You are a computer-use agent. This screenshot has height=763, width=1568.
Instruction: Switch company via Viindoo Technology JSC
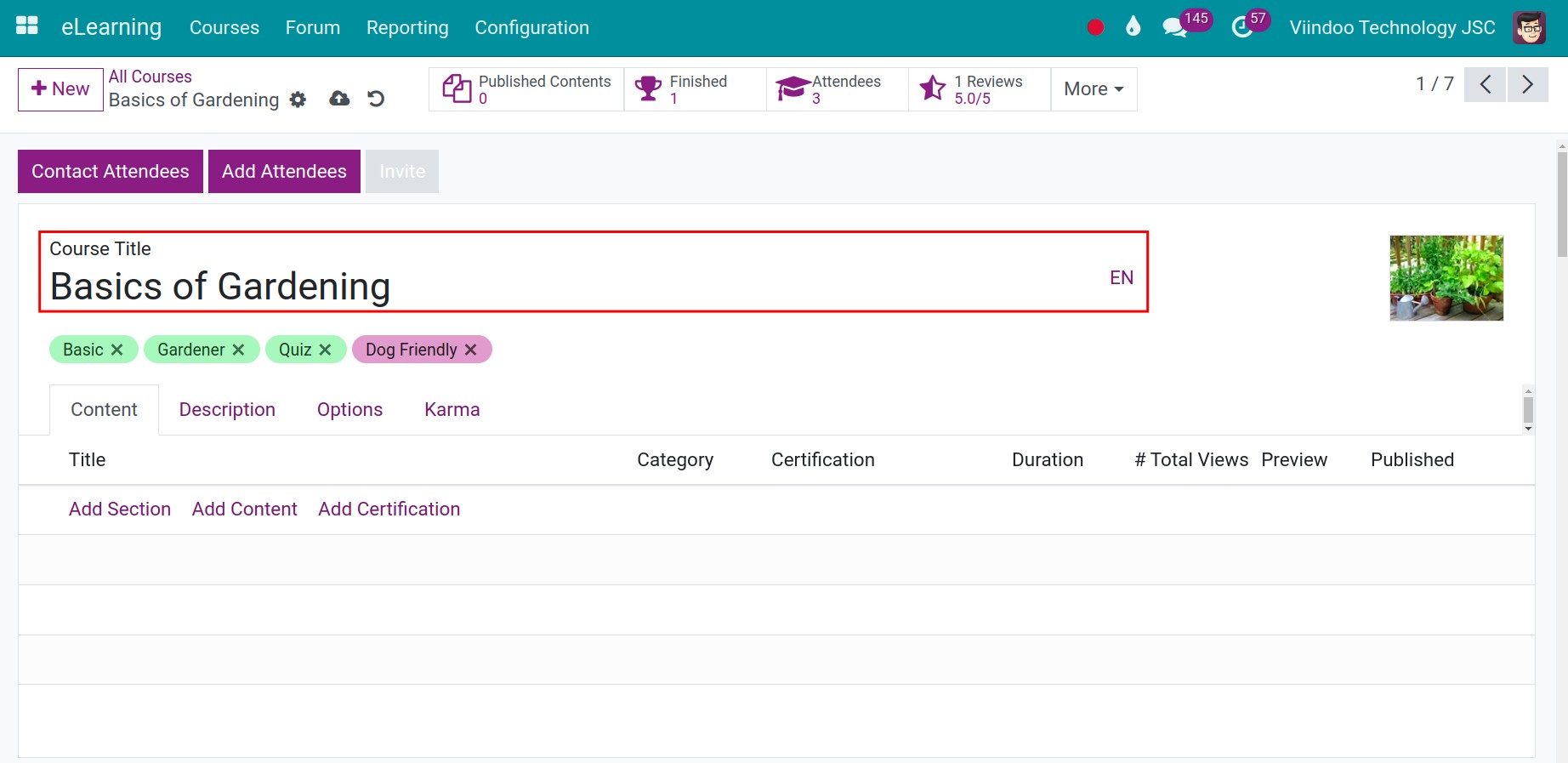click(1392, 28)
